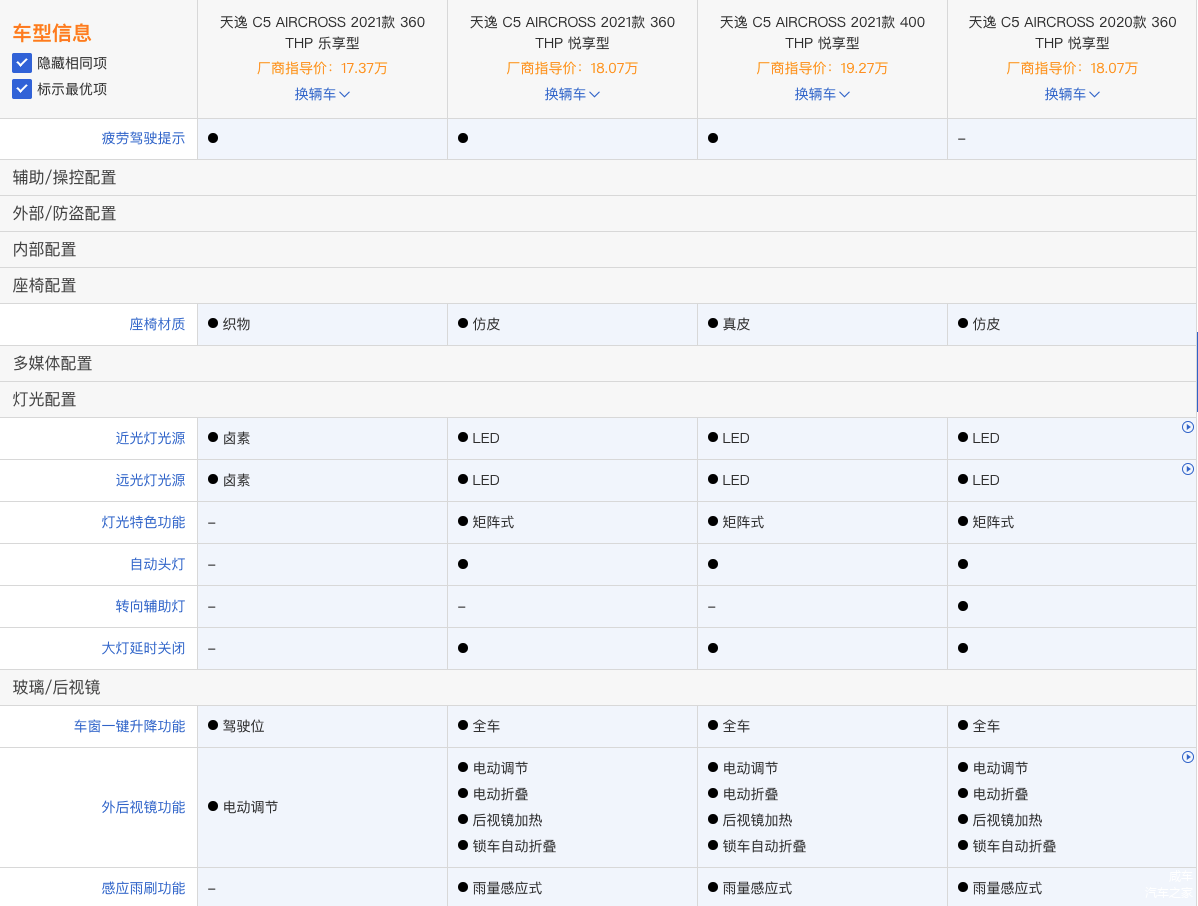
Task: Expand the 外部/防盗配置 section
Action: 598,213
